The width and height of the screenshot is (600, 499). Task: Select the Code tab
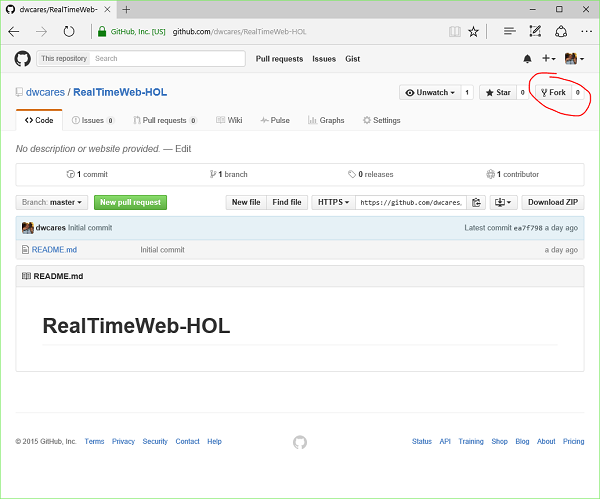click(x=39, y=120)
